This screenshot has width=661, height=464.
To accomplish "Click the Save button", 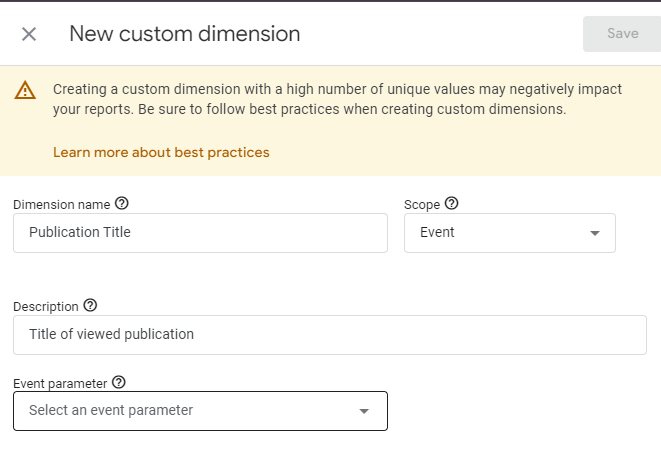I will pos(622,34).
